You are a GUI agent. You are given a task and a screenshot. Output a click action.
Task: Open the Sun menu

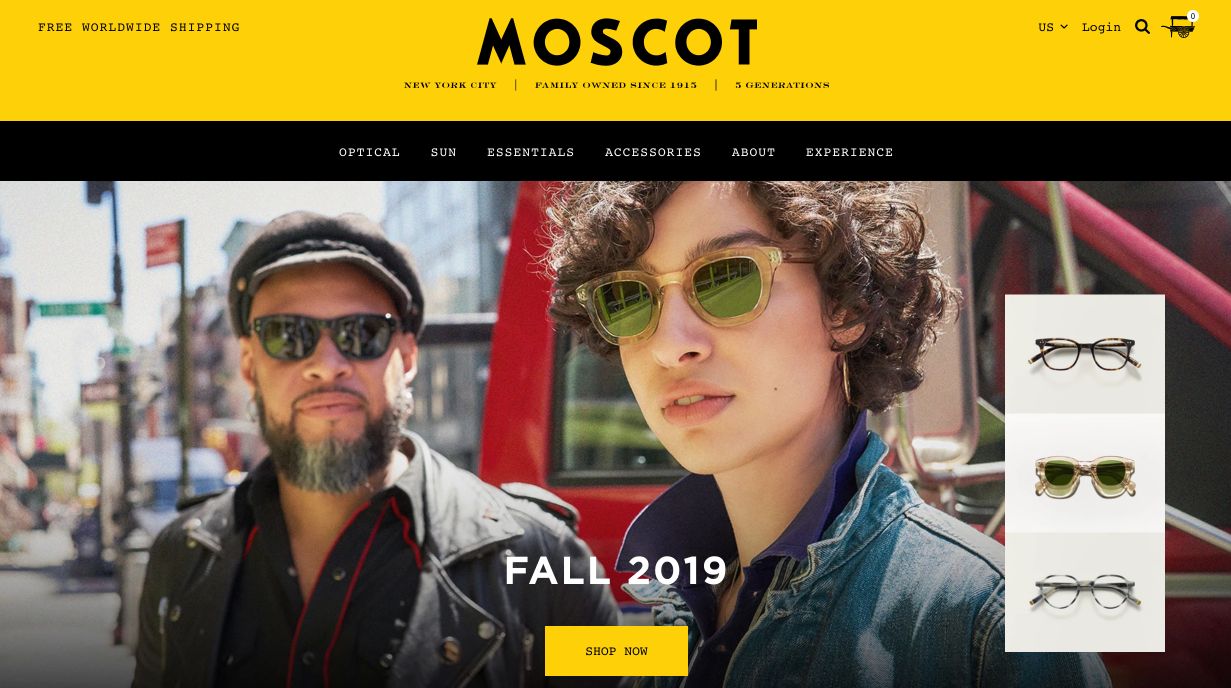tap(444, 152)
